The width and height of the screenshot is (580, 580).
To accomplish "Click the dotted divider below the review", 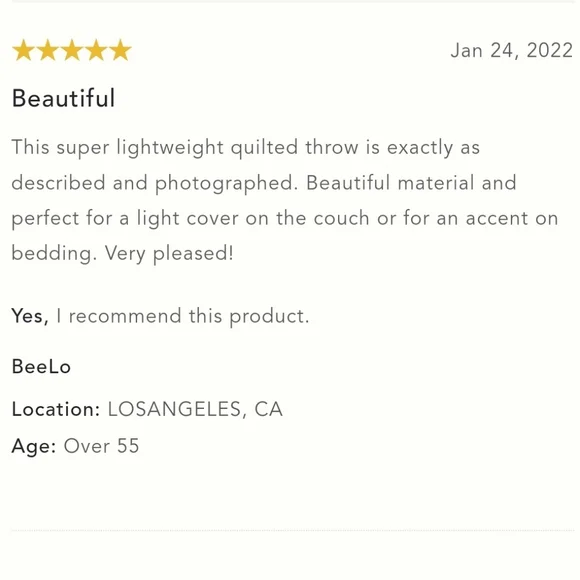I will coord(293,530).
